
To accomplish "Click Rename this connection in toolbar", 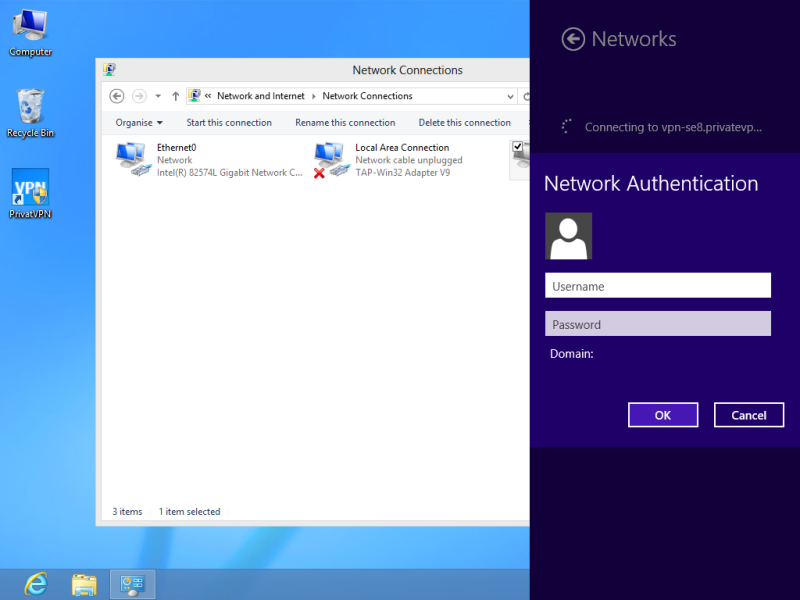I will (x=345, y=123).
